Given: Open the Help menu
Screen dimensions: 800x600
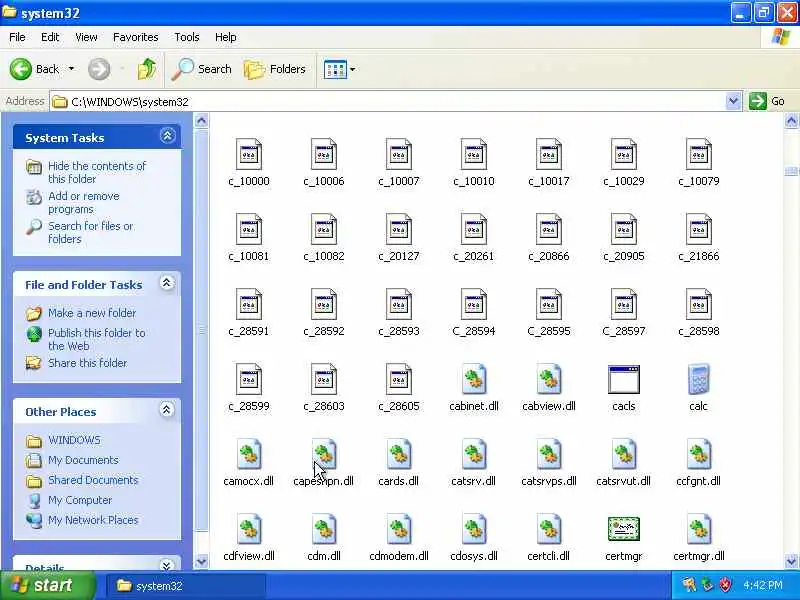Looking at the screenshot, I should (225, 37).
